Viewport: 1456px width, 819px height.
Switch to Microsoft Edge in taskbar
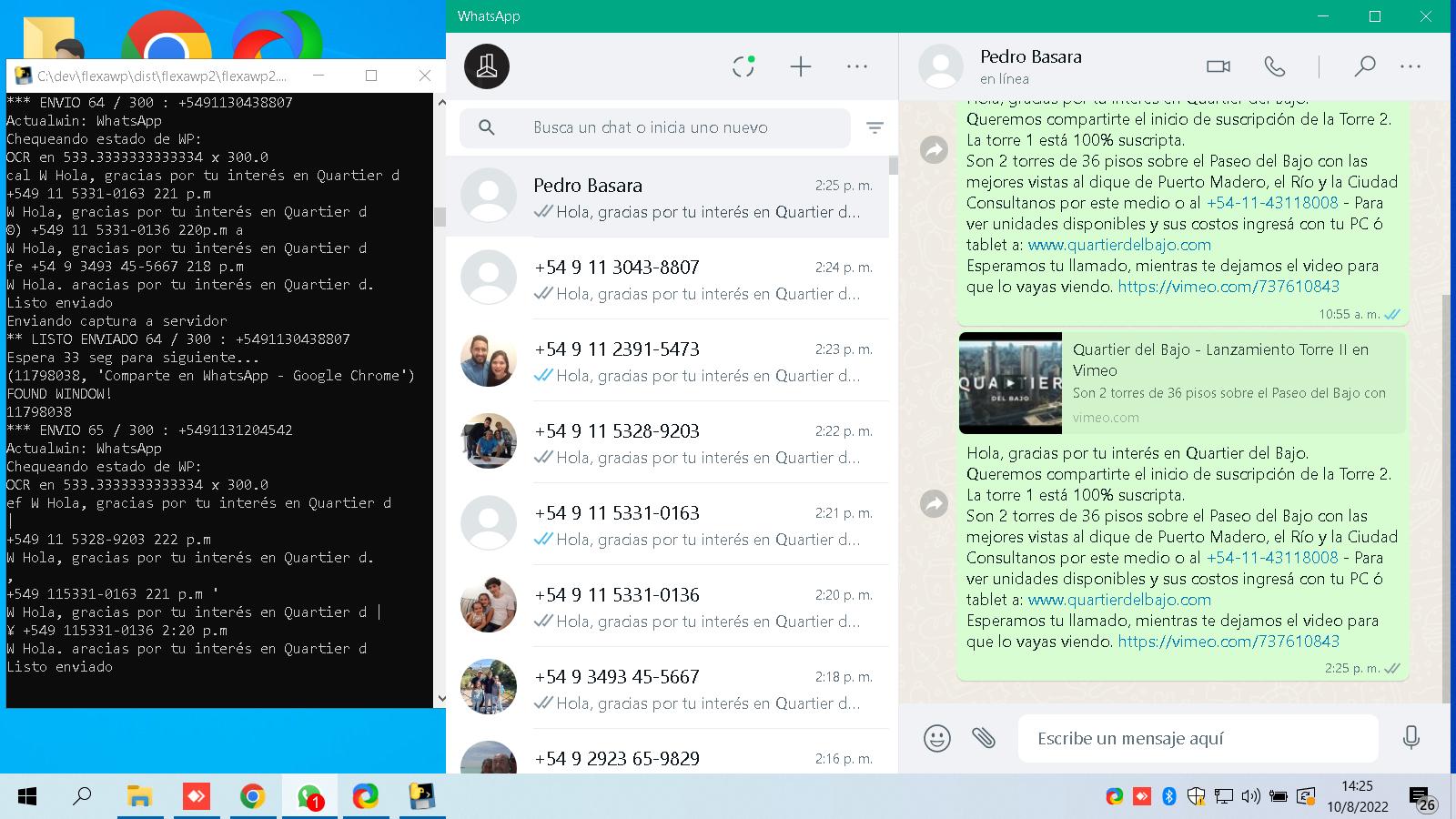click(x=365, y=797)
